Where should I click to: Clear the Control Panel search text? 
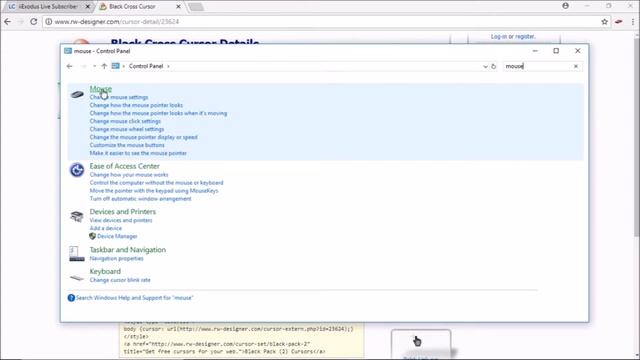click(576, 66)
